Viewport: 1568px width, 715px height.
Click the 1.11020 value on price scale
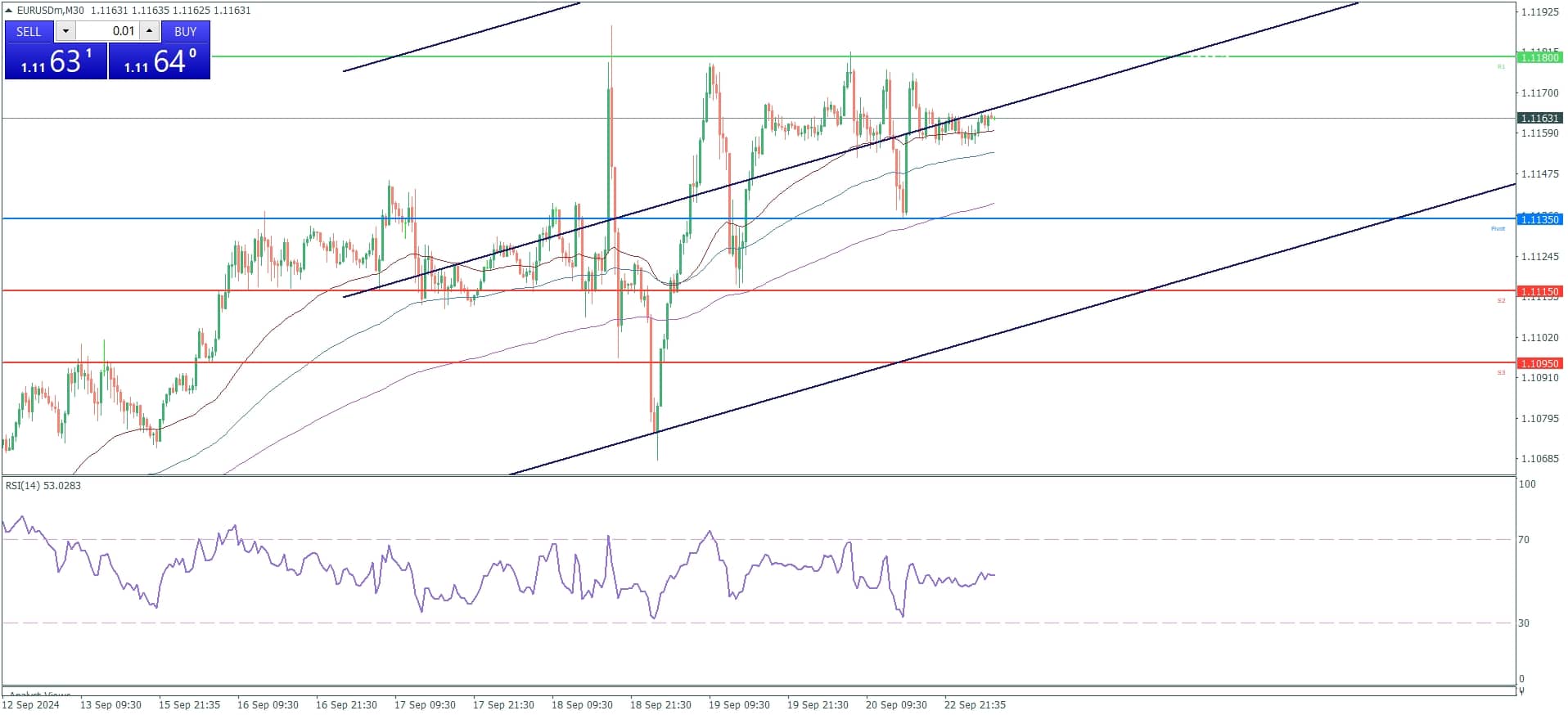1539,338
